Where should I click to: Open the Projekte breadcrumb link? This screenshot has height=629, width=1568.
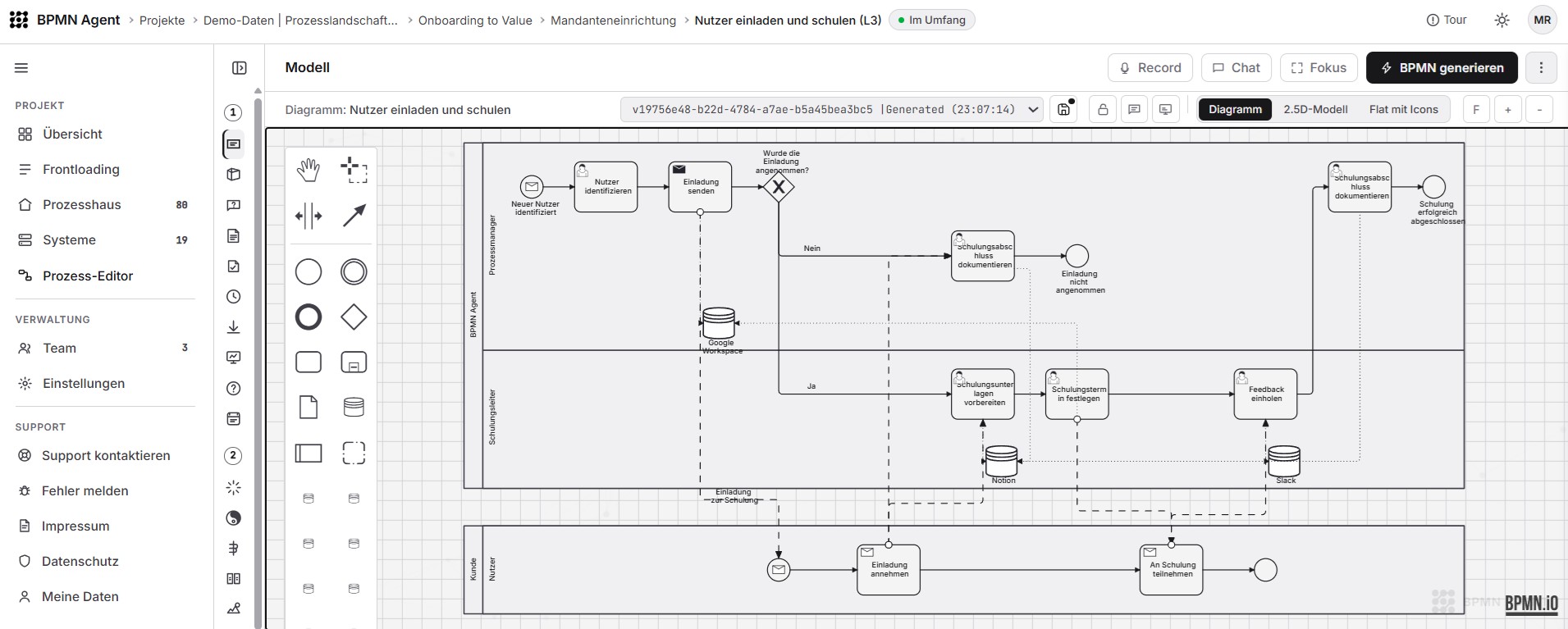tap(162, 21)
